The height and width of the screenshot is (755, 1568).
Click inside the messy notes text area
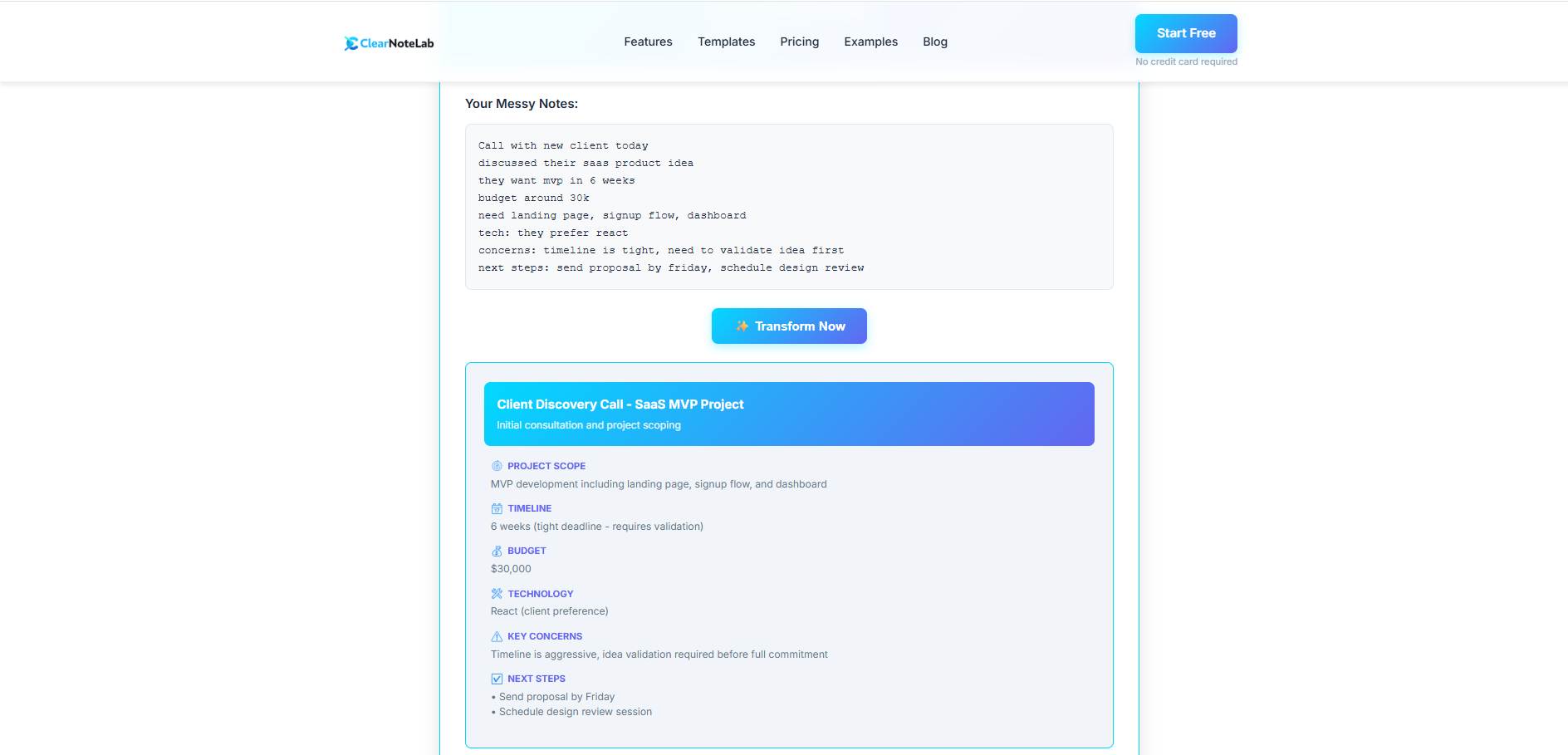[788, 206]
